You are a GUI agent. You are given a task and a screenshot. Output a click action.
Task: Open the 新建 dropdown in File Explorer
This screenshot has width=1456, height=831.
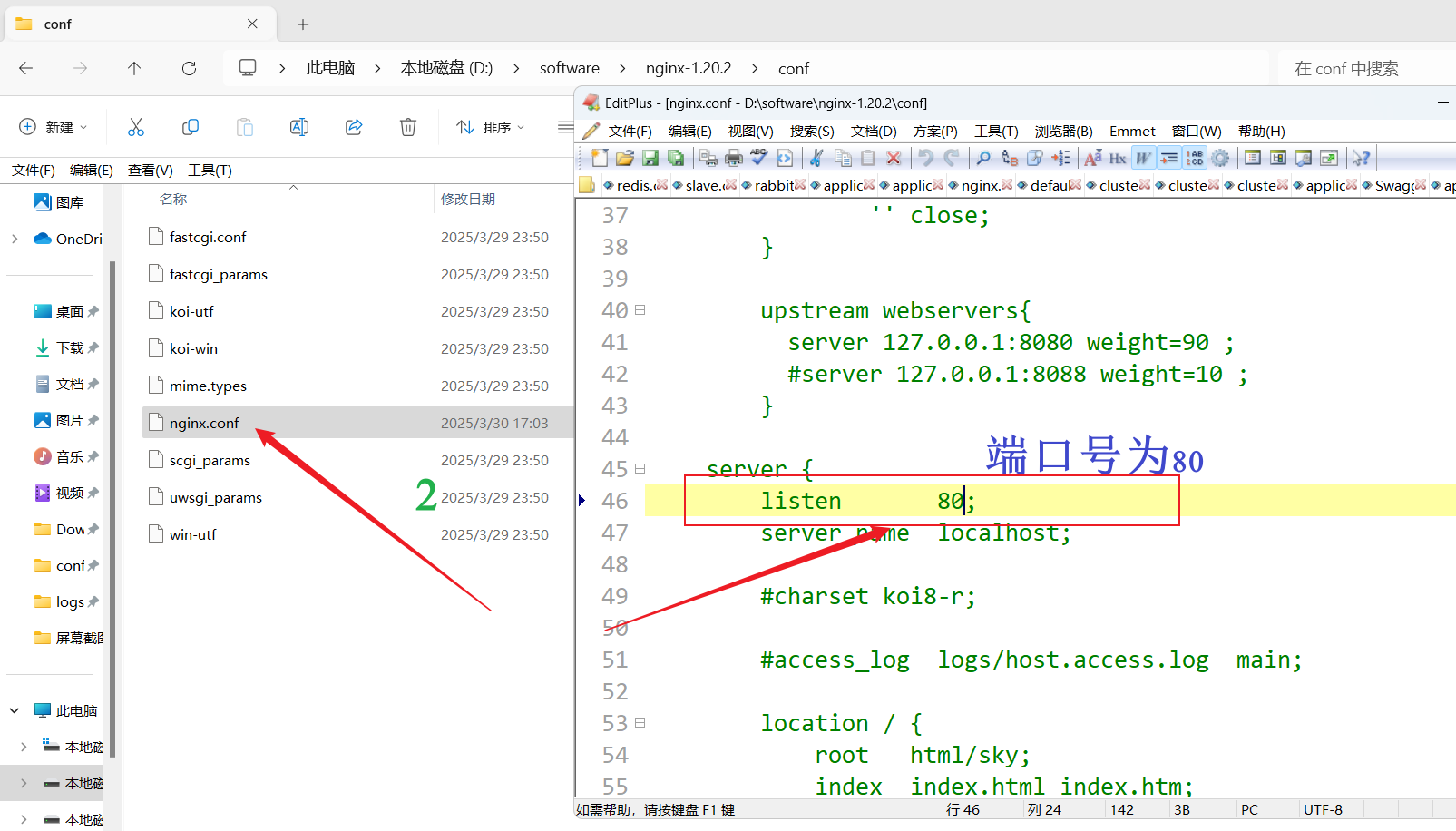[x=54, y=127]
